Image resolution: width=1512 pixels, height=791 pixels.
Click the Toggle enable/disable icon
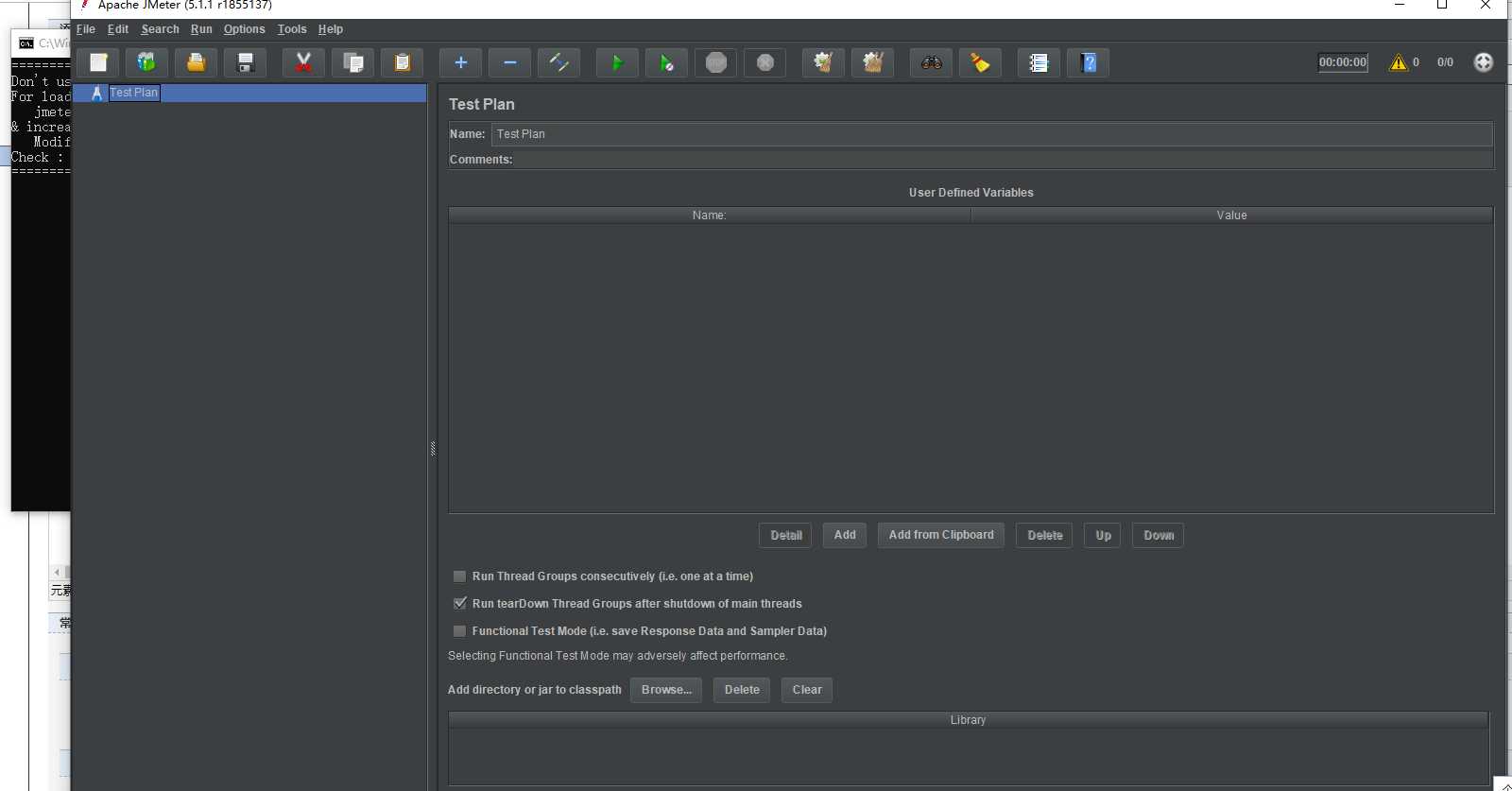(x=558, y=62)
